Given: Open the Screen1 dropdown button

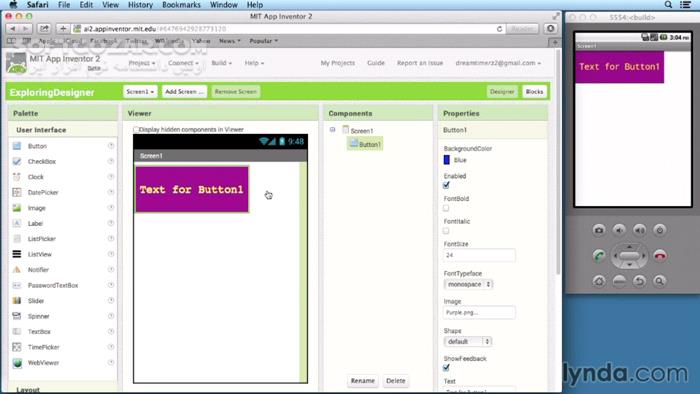Looking at the screenshot, I should point(140,91).
